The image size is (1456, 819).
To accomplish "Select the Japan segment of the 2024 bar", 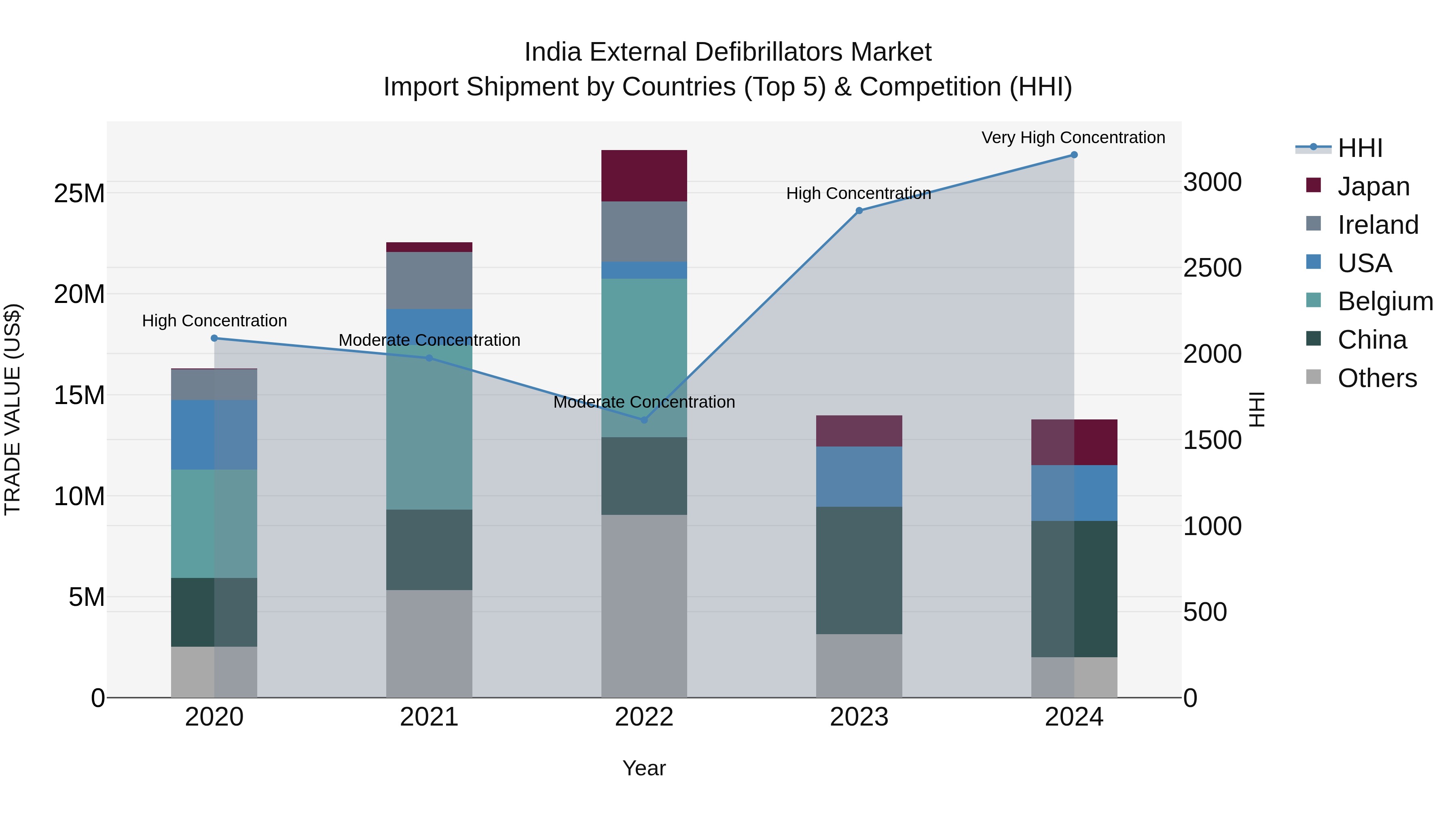I will (1074, 442).
